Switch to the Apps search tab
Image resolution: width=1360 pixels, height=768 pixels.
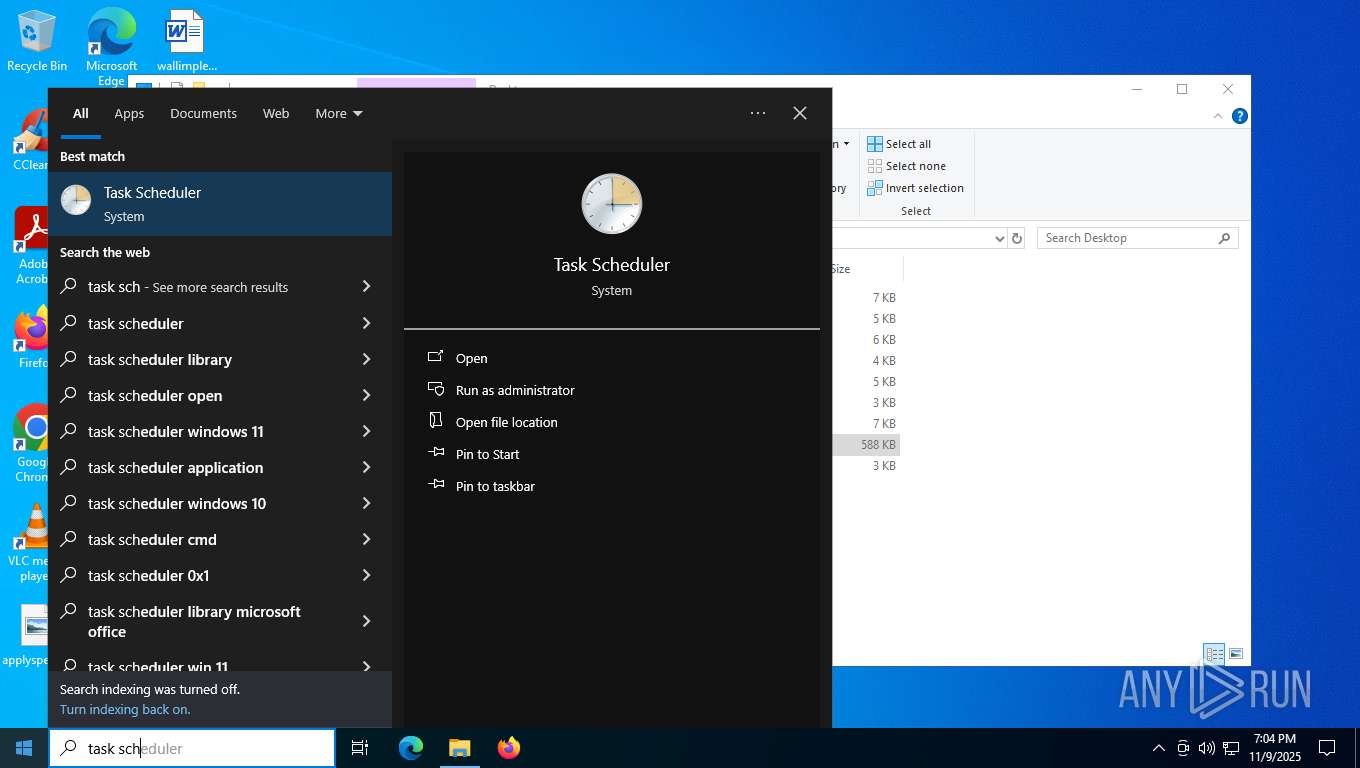pyautogui.click(x=129, y=113)
